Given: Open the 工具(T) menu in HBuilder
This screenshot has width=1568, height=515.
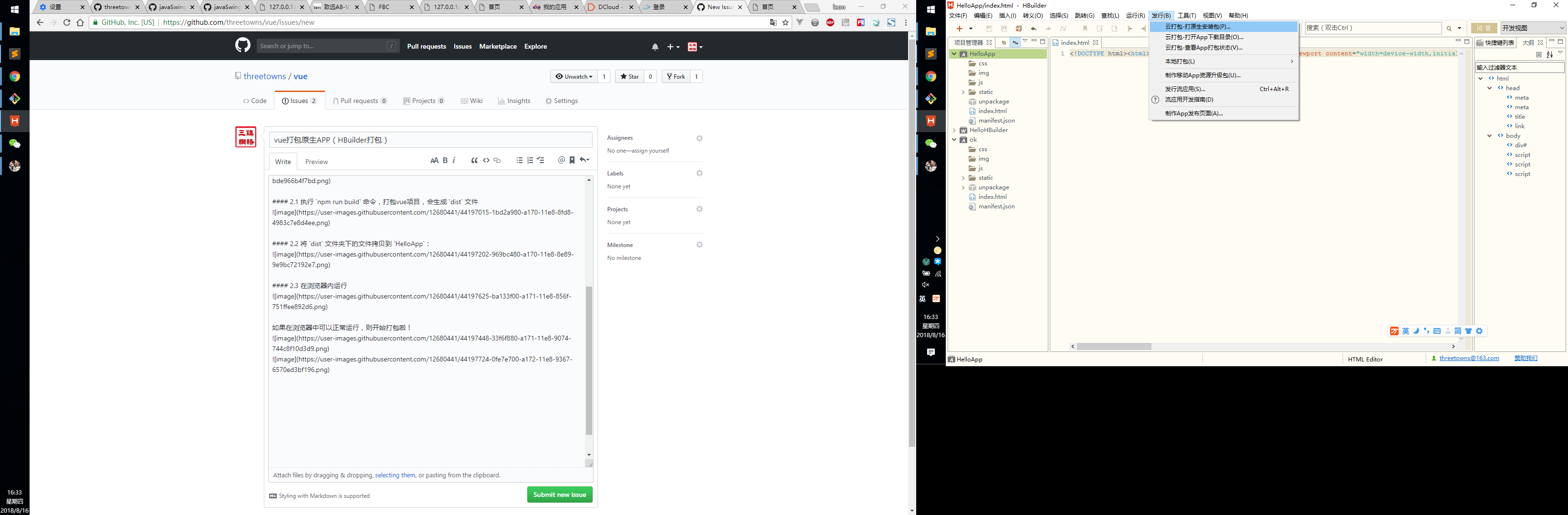Looking at the screenshot, I should pyautogui.click(x=1187, y=15).
